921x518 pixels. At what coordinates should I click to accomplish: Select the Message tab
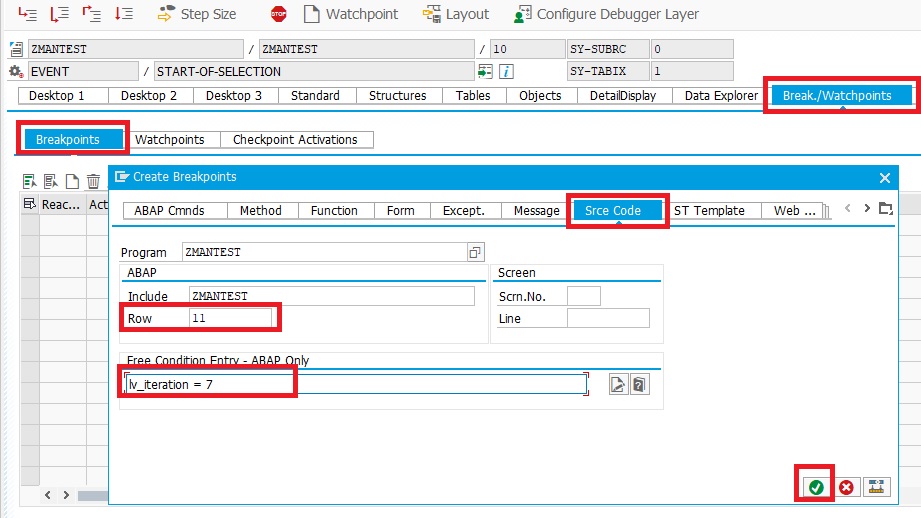(536, 210)
